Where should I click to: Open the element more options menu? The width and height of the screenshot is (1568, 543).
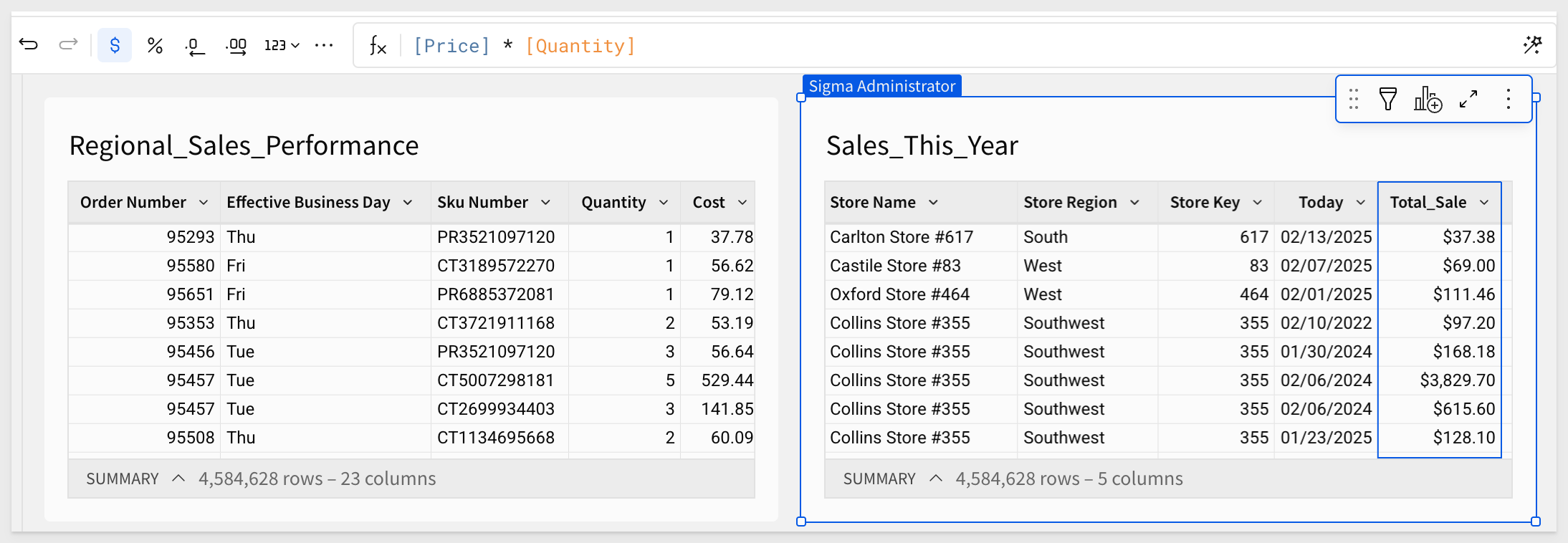click(x=1509, y=99)
